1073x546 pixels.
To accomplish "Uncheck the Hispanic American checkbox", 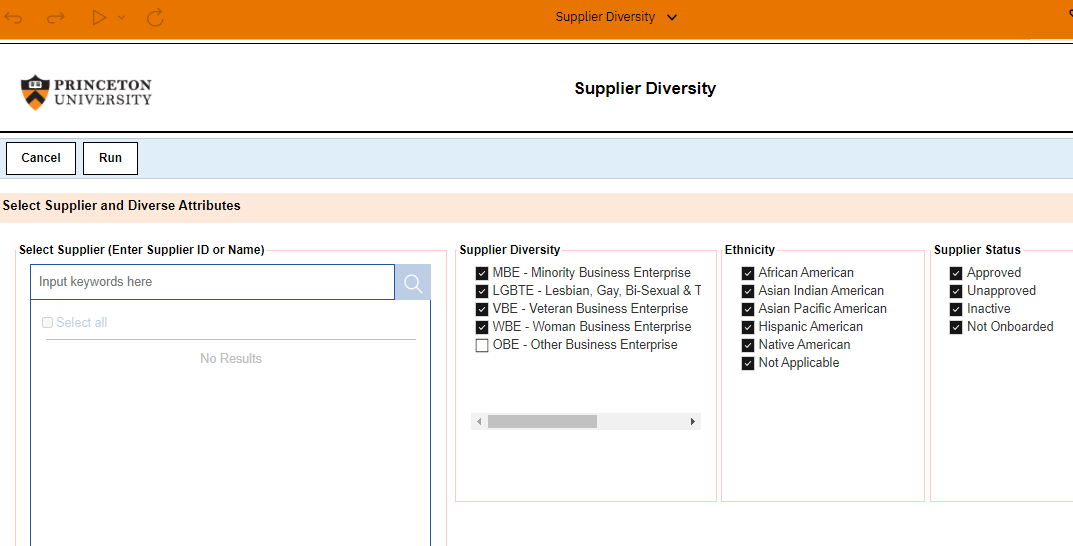I will pyautogui.click(x=748, y=327).
